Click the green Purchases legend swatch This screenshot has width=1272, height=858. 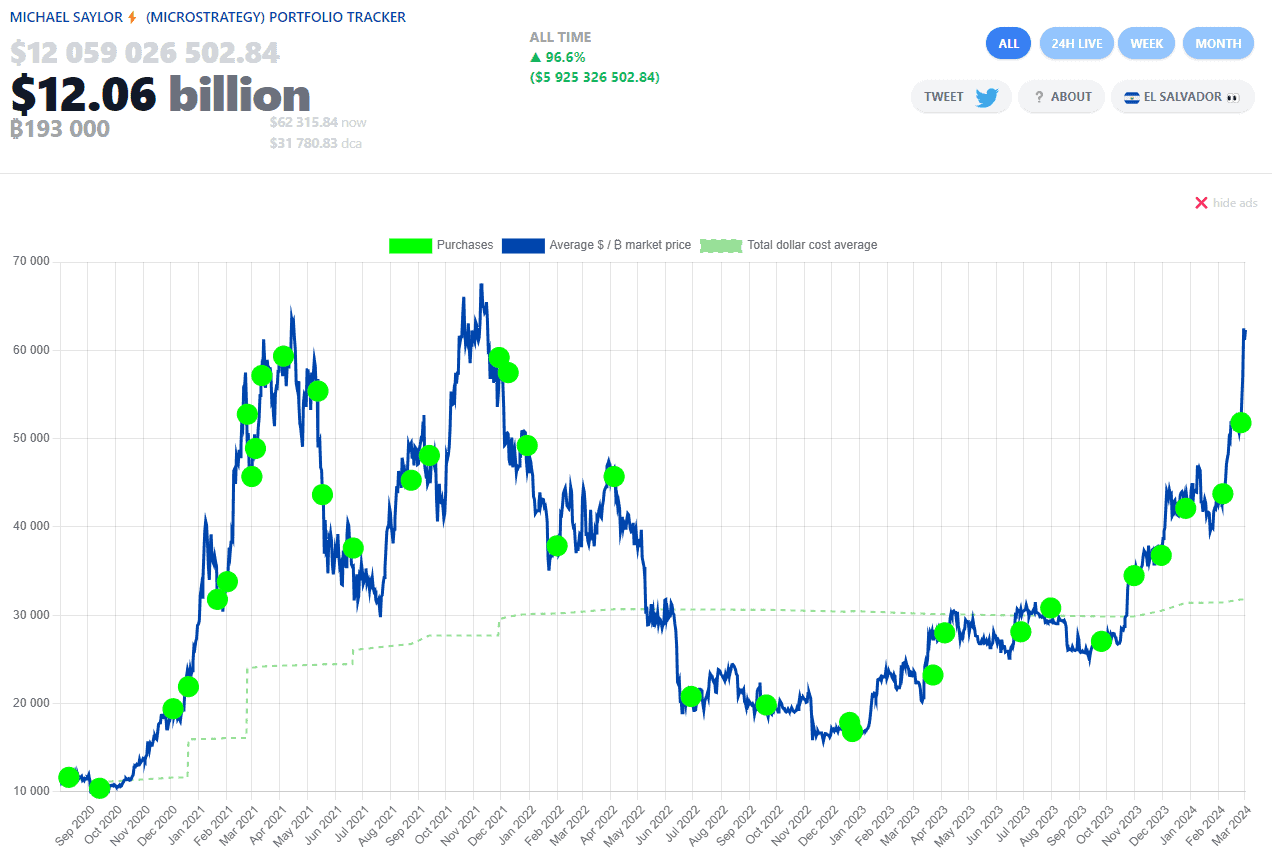tap(410, 245)
